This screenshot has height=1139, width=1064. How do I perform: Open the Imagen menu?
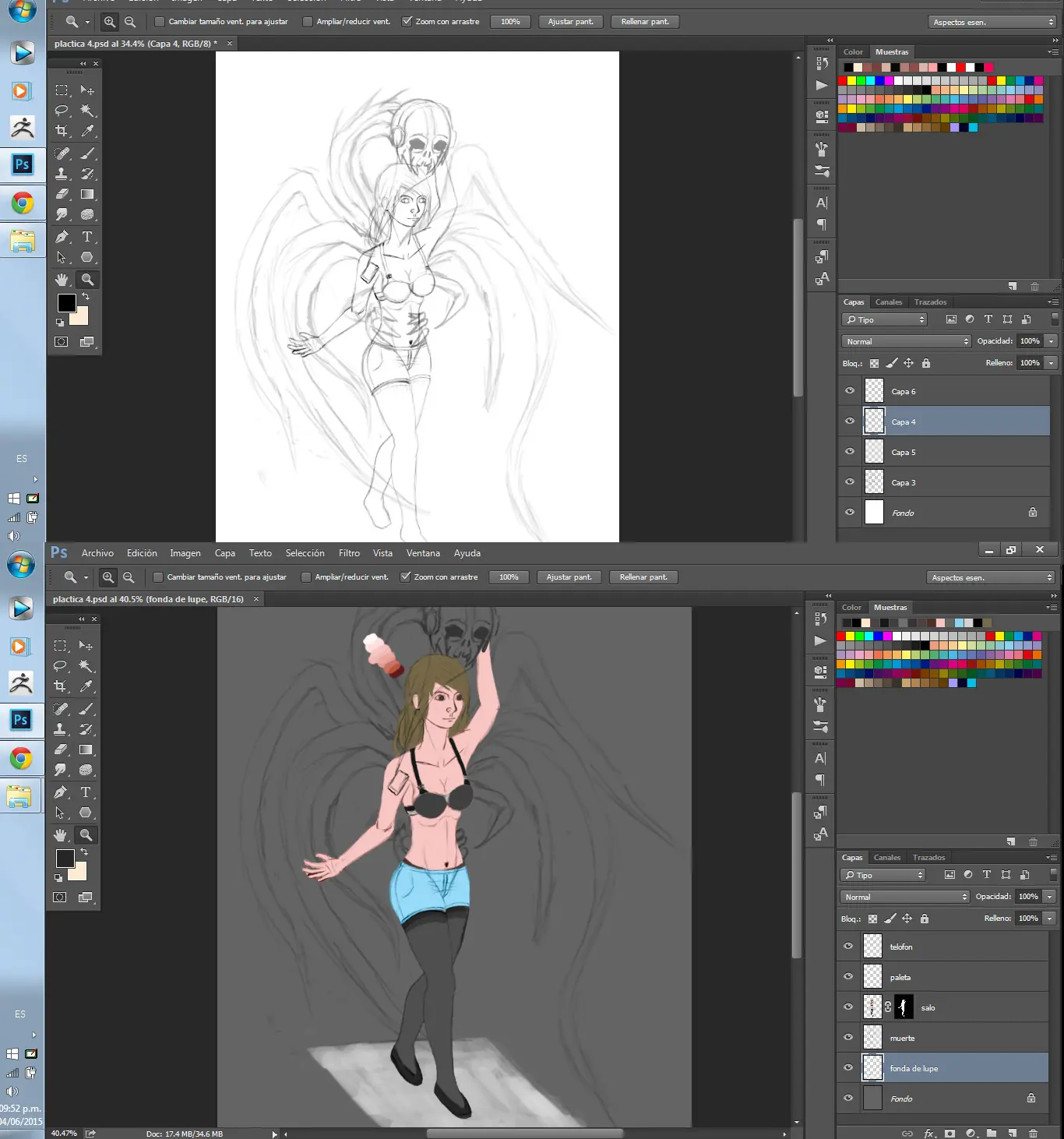(x=185, y=553)
